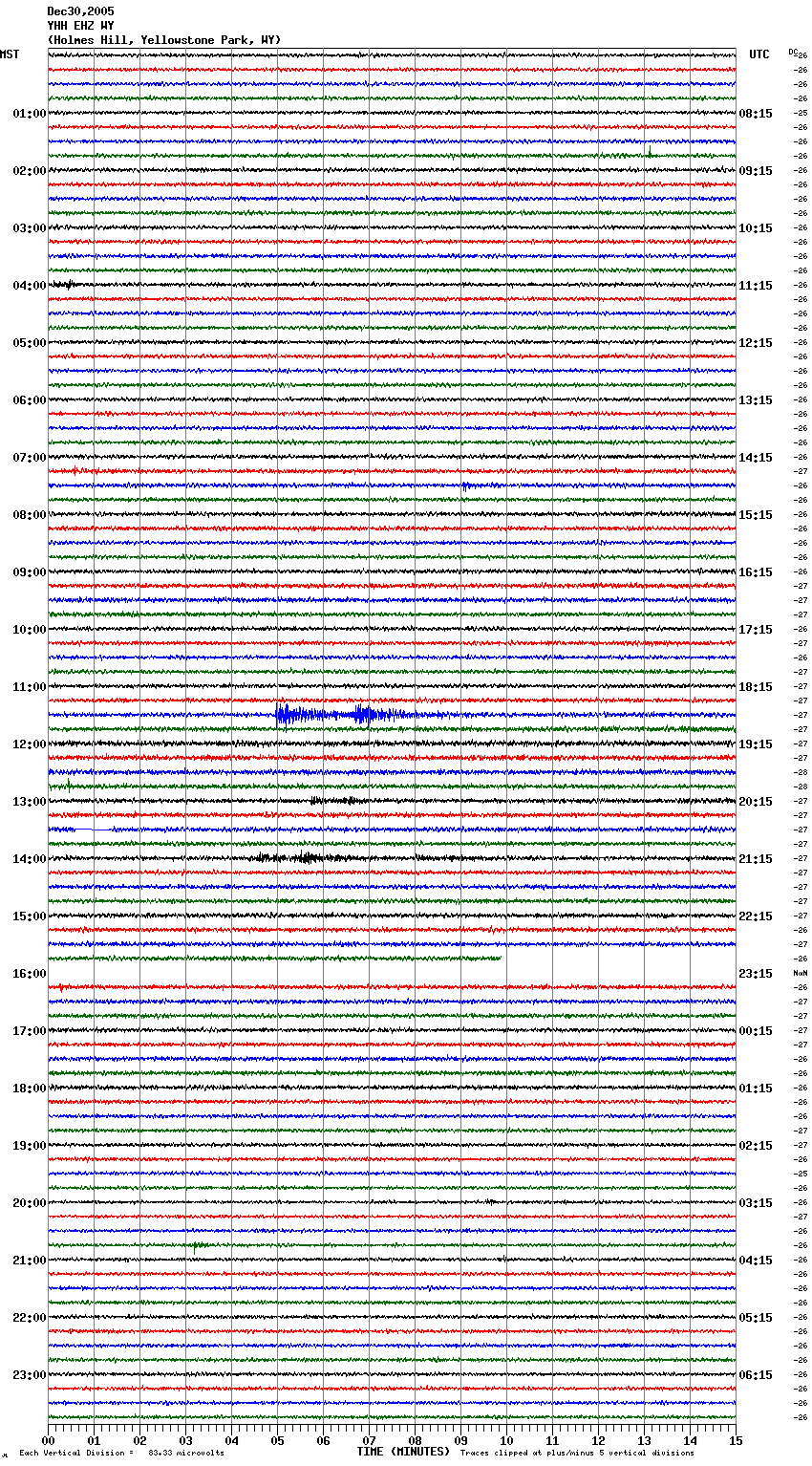Click the Traces clipped at plus/minus 5 footnote
The width and height of the screenshot is (812, 1466).
[577, 1453]
